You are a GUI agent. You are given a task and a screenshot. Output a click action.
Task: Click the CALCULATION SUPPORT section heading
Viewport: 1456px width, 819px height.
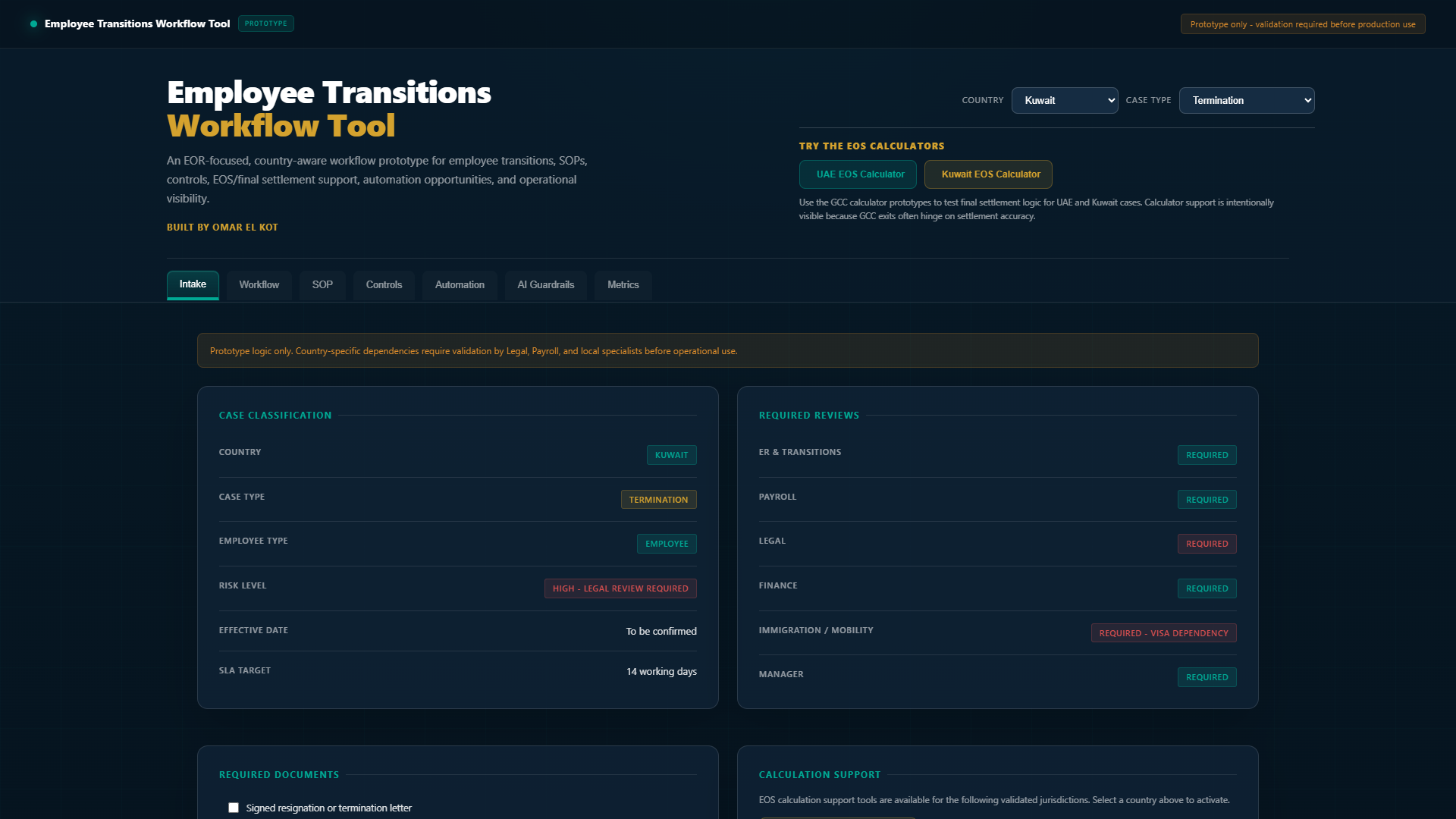820,775
